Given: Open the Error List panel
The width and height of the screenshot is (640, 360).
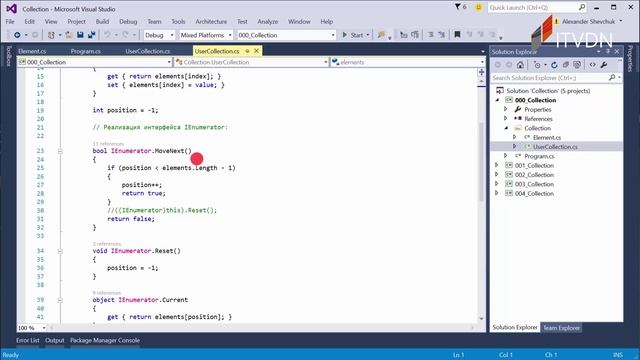Looking at the screenshot, I should [x=28, y=340].
